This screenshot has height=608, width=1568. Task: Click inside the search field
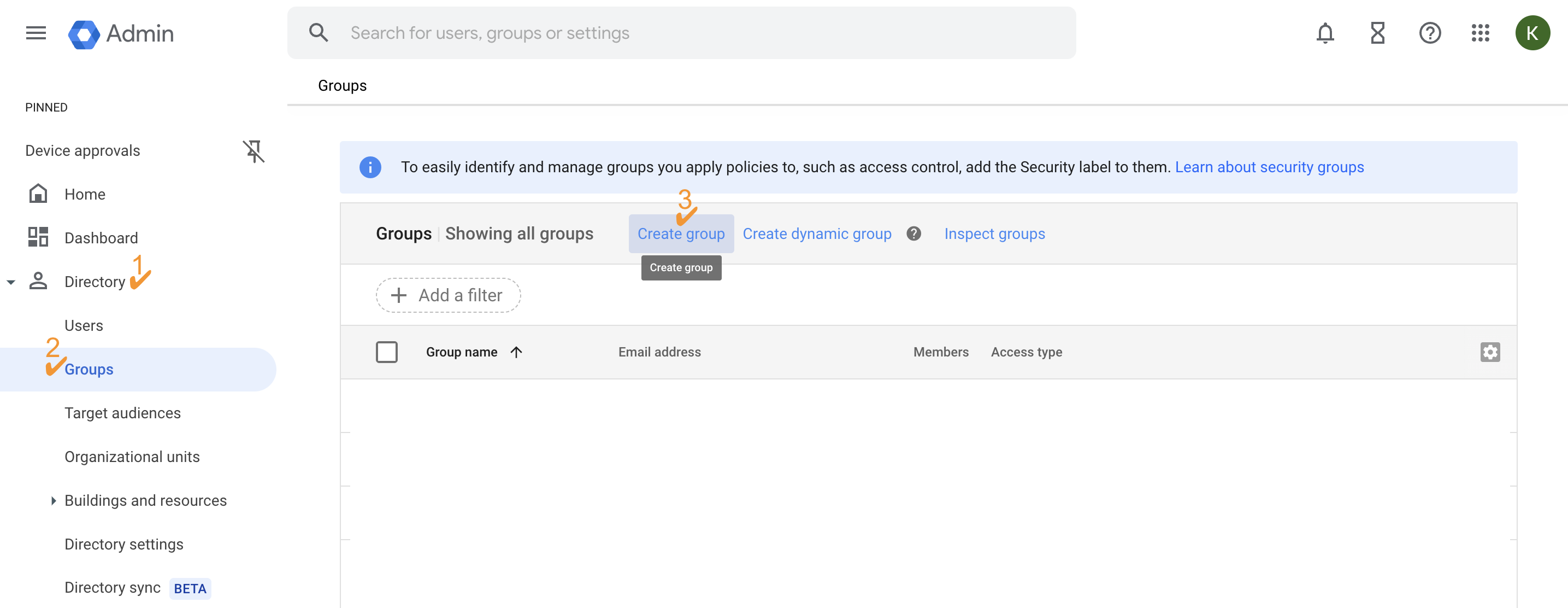click(x=609, y=32)
